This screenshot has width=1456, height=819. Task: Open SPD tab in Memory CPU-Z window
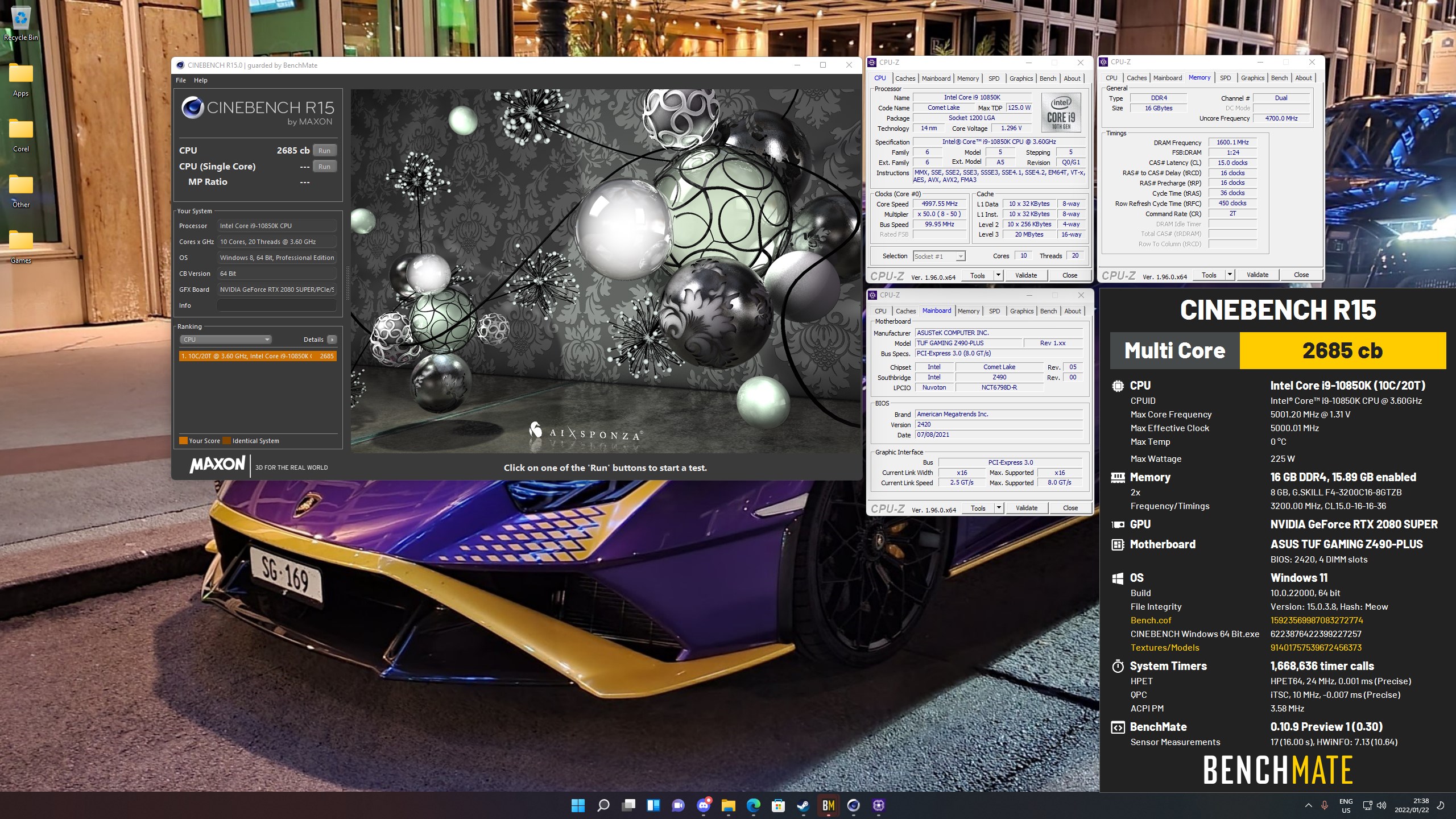pos(1225,78)
